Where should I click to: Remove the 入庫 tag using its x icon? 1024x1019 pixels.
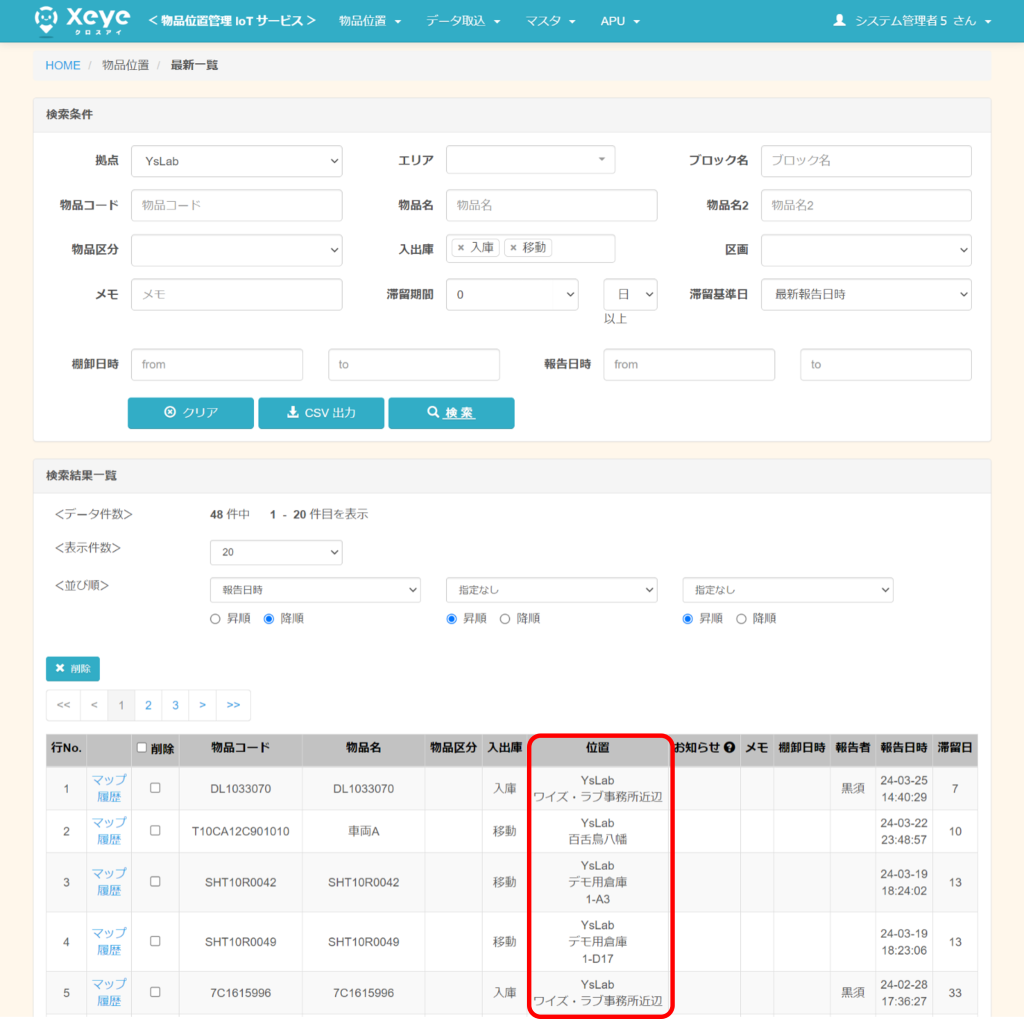[460, 248]
